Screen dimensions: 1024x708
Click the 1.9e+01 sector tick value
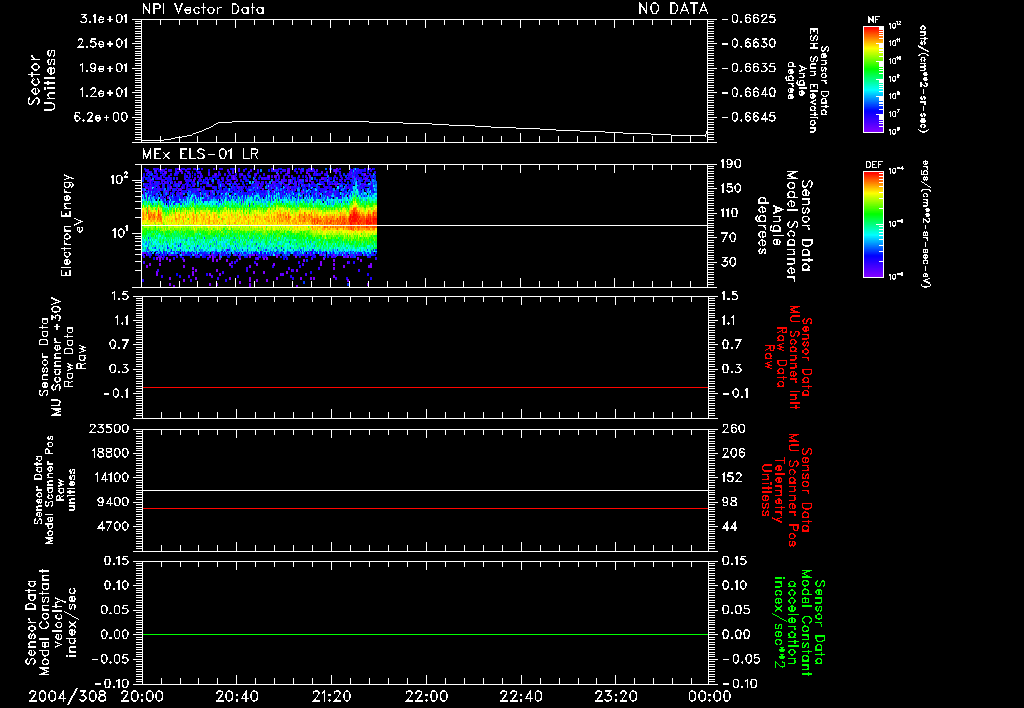tap(104, 68)
